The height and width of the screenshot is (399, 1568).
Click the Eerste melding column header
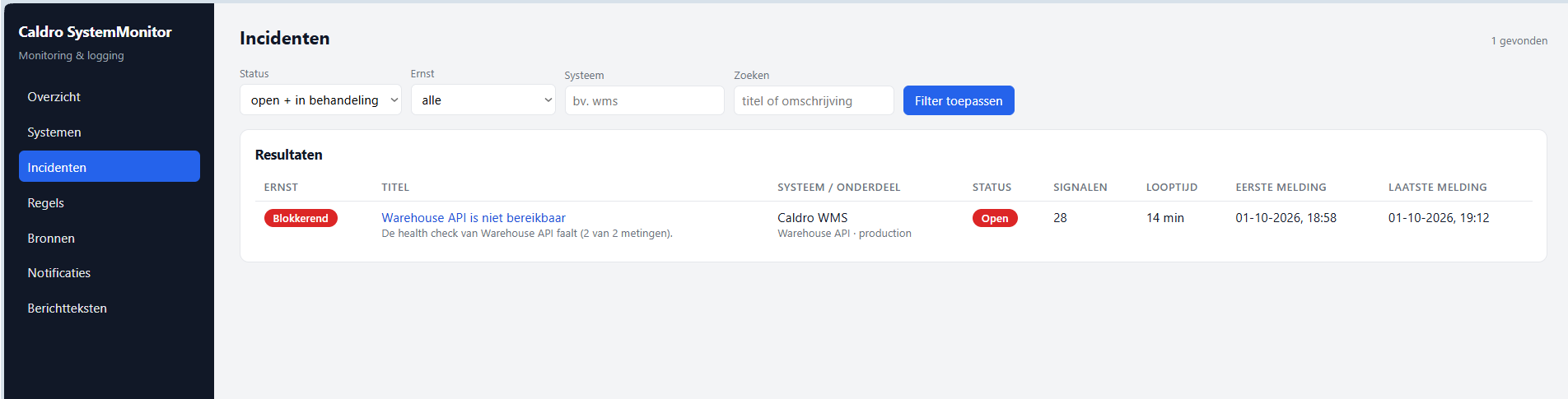1281,188
